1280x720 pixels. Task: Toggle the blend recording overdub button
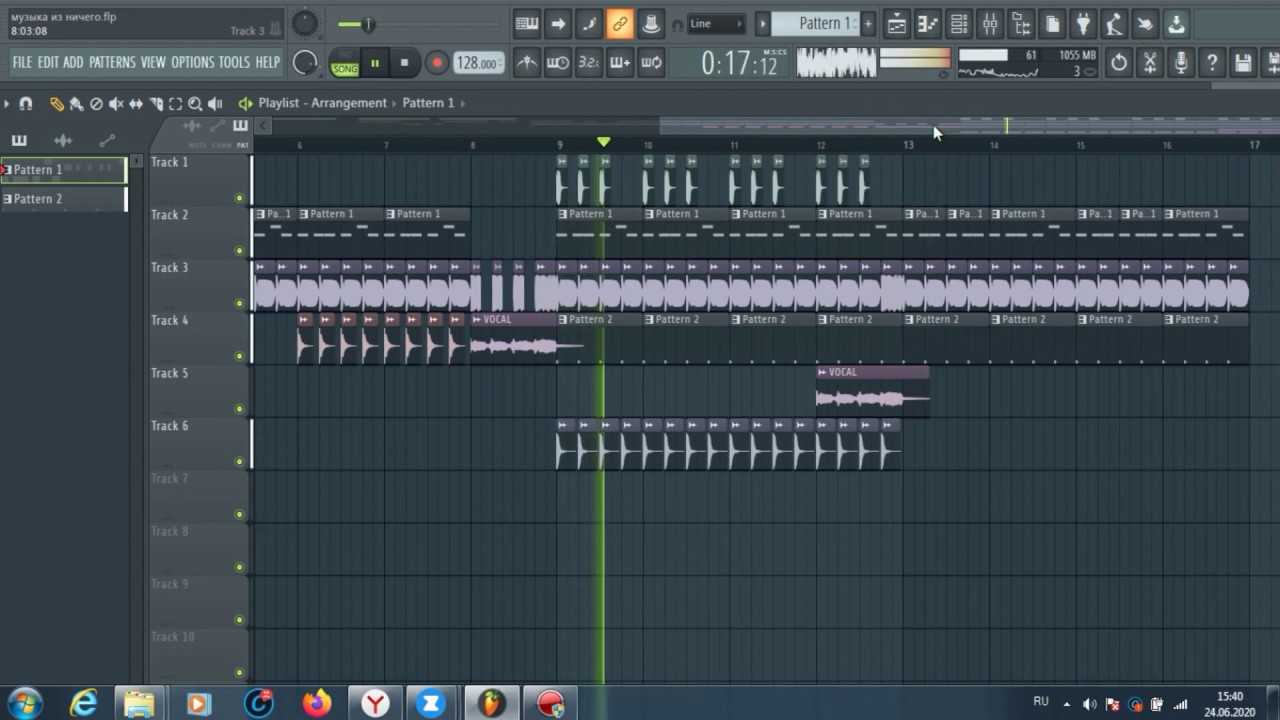point(620,63)
